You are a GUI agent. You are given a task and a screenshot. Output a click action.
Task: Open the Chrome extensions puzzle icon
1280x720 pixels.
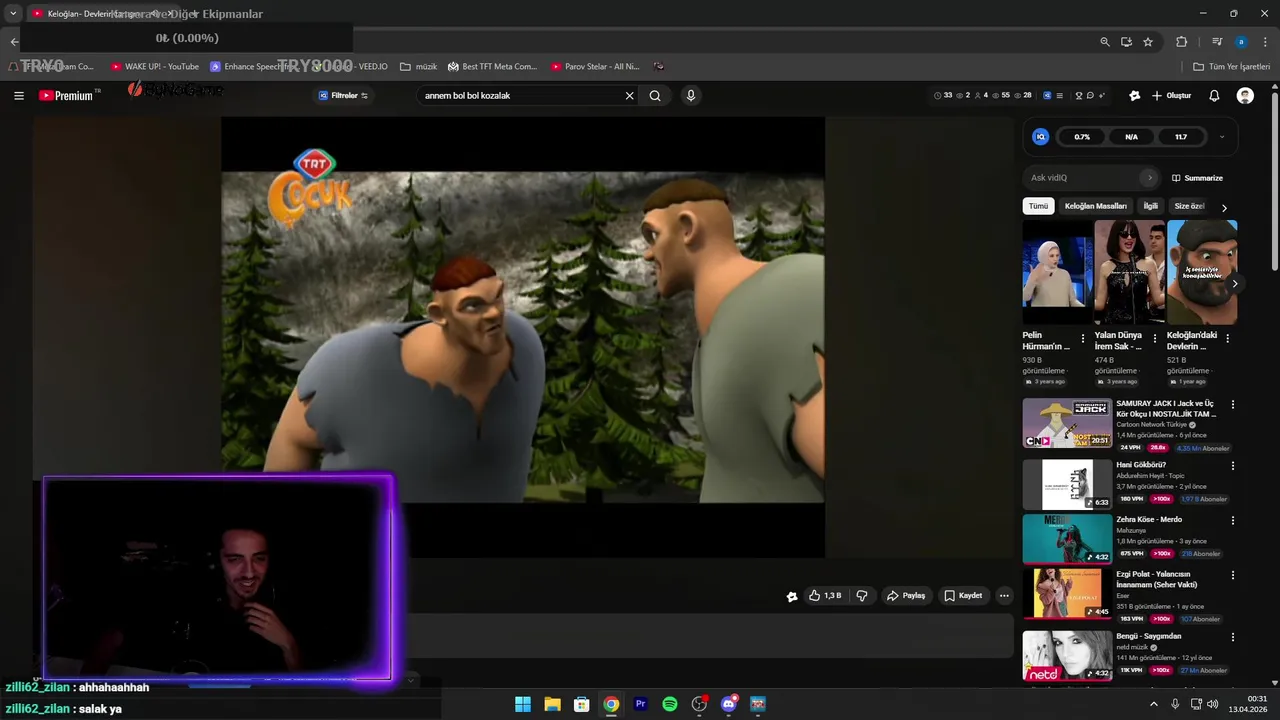pyautogui.click(x=1181, y=42)
